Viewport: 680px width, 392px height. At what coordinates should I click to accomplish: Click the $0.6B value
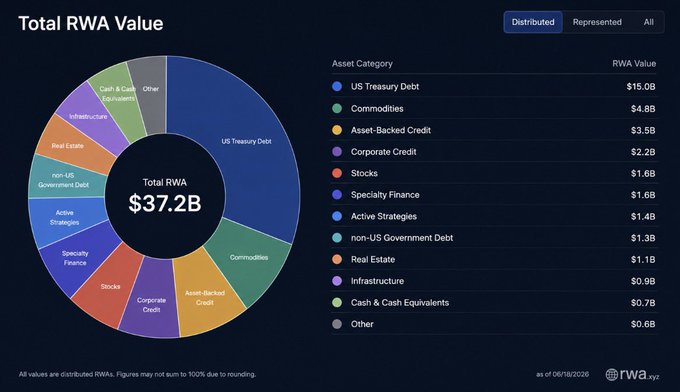[643, 324]
